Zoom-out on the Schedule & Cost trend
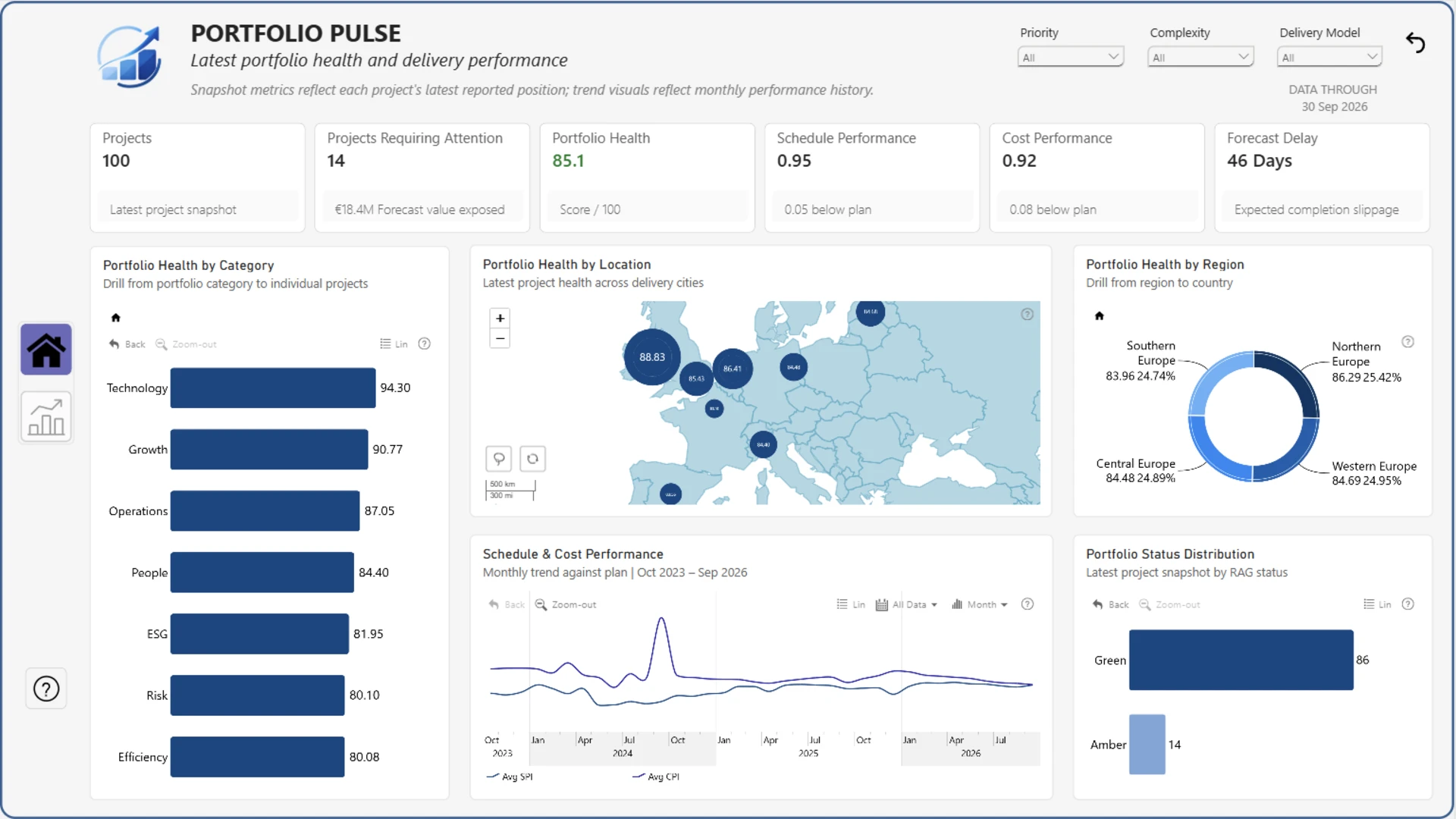The width and height of the screenshot is (1456, 819). (x=566, y=604)
